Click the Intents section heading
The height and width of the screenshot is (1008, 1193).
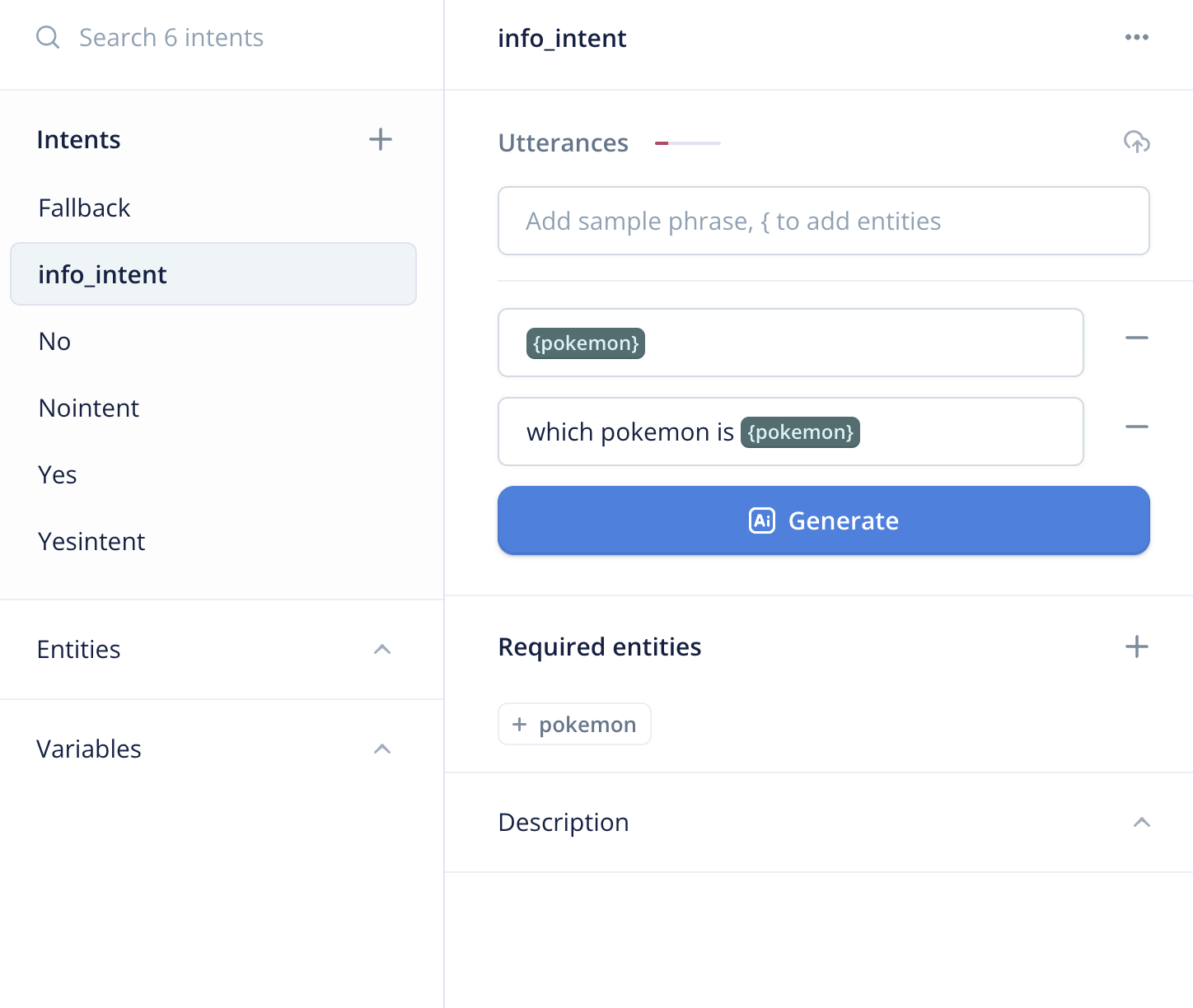point(79,139)
